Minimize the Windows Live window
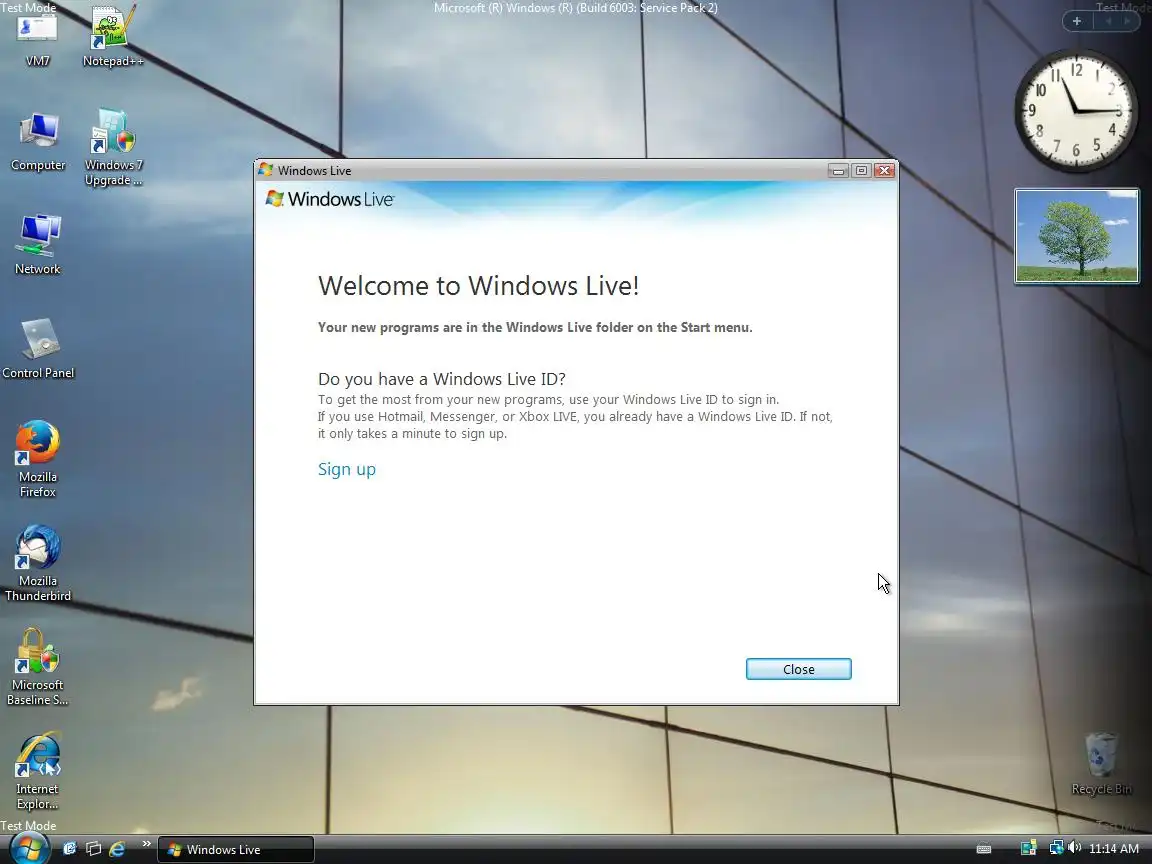 click(x=838, y=170)
